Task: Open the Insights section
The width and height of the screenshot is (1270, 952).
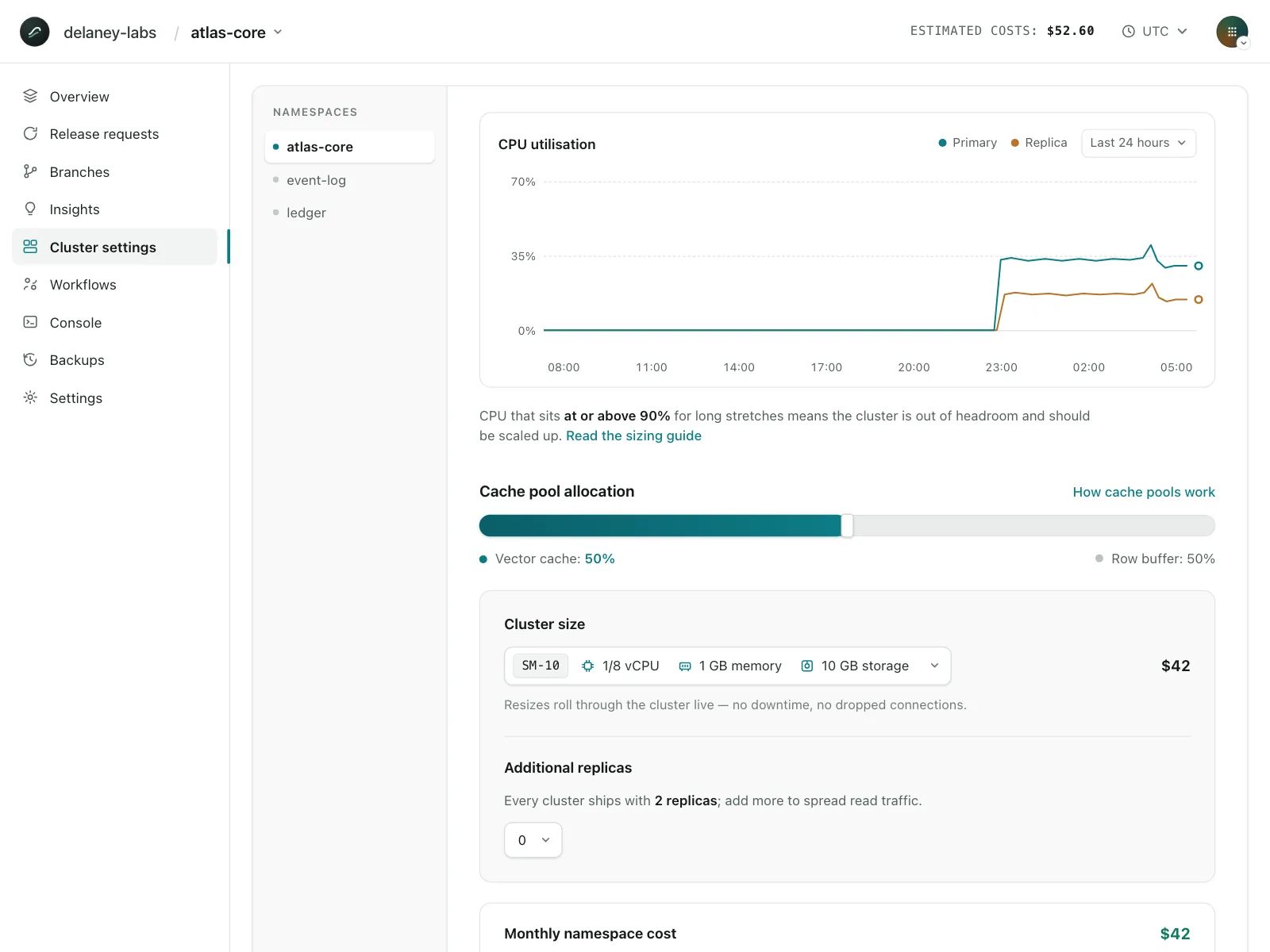Action: 115,209
